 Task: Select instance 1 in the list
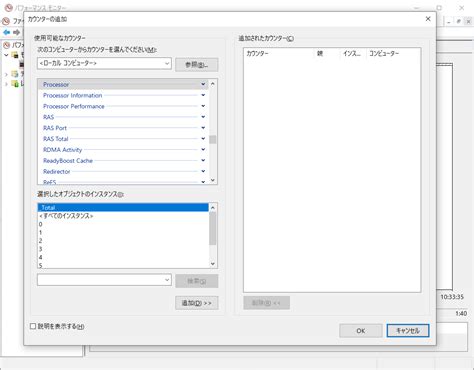click(x=123, y=233)
